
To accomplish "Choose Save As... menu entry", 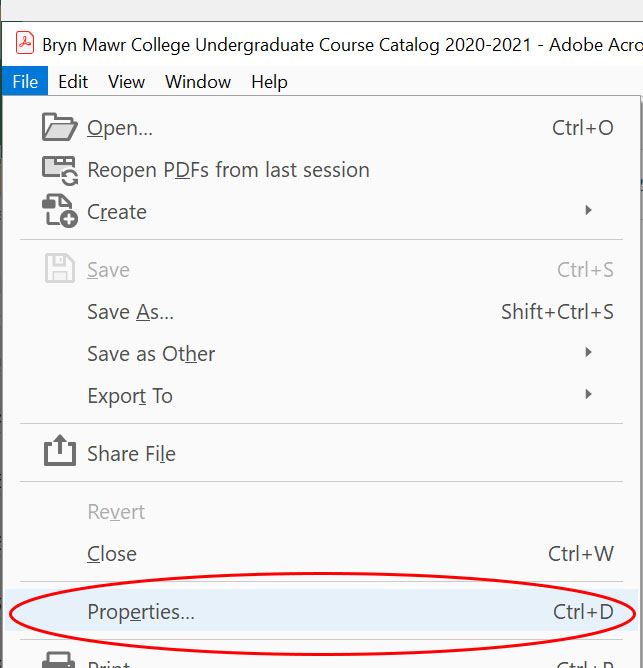I will point(130,312).
